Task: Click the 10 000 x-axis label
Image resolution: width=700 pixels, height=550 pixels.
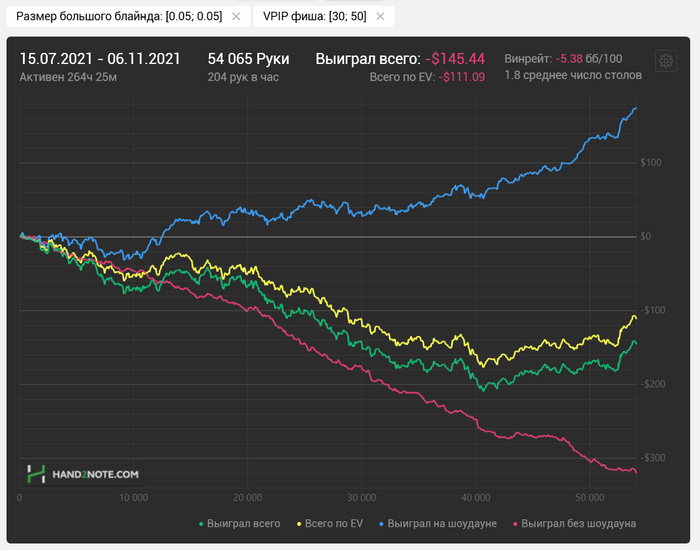Action: click(133, 497)
